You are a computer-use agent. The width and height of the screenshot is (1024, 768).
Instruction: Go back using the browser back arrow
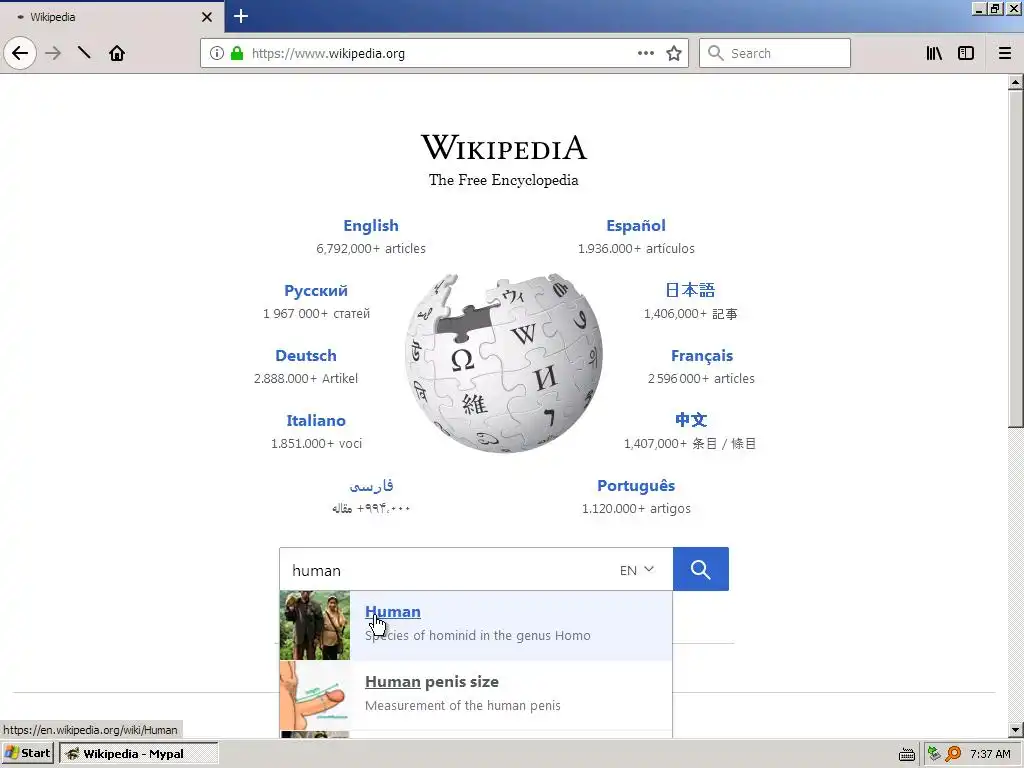click(x=20, y=53)
